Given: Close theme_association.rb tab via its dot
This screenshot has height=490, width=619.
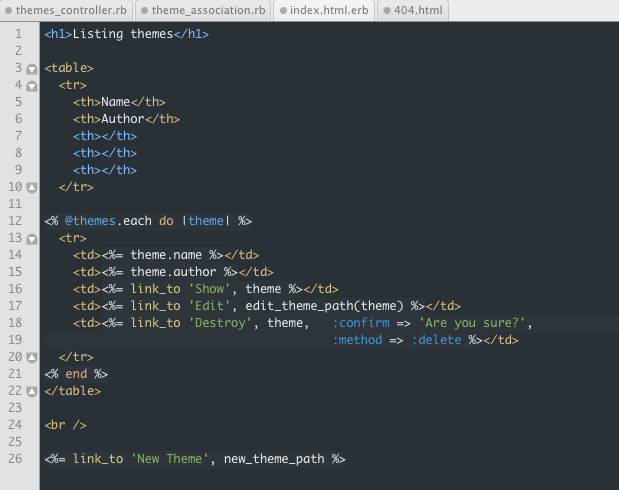Looking at the screenshot, I should [144, 11].
